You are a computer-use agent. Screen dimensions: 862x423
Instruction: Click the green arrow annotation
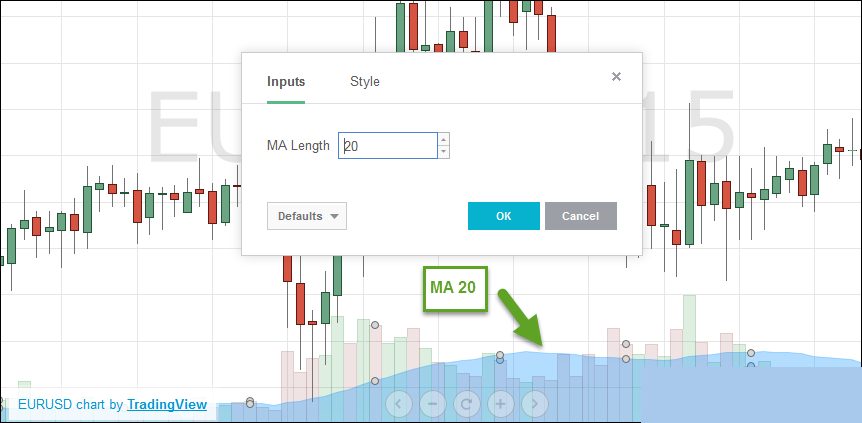521,318
